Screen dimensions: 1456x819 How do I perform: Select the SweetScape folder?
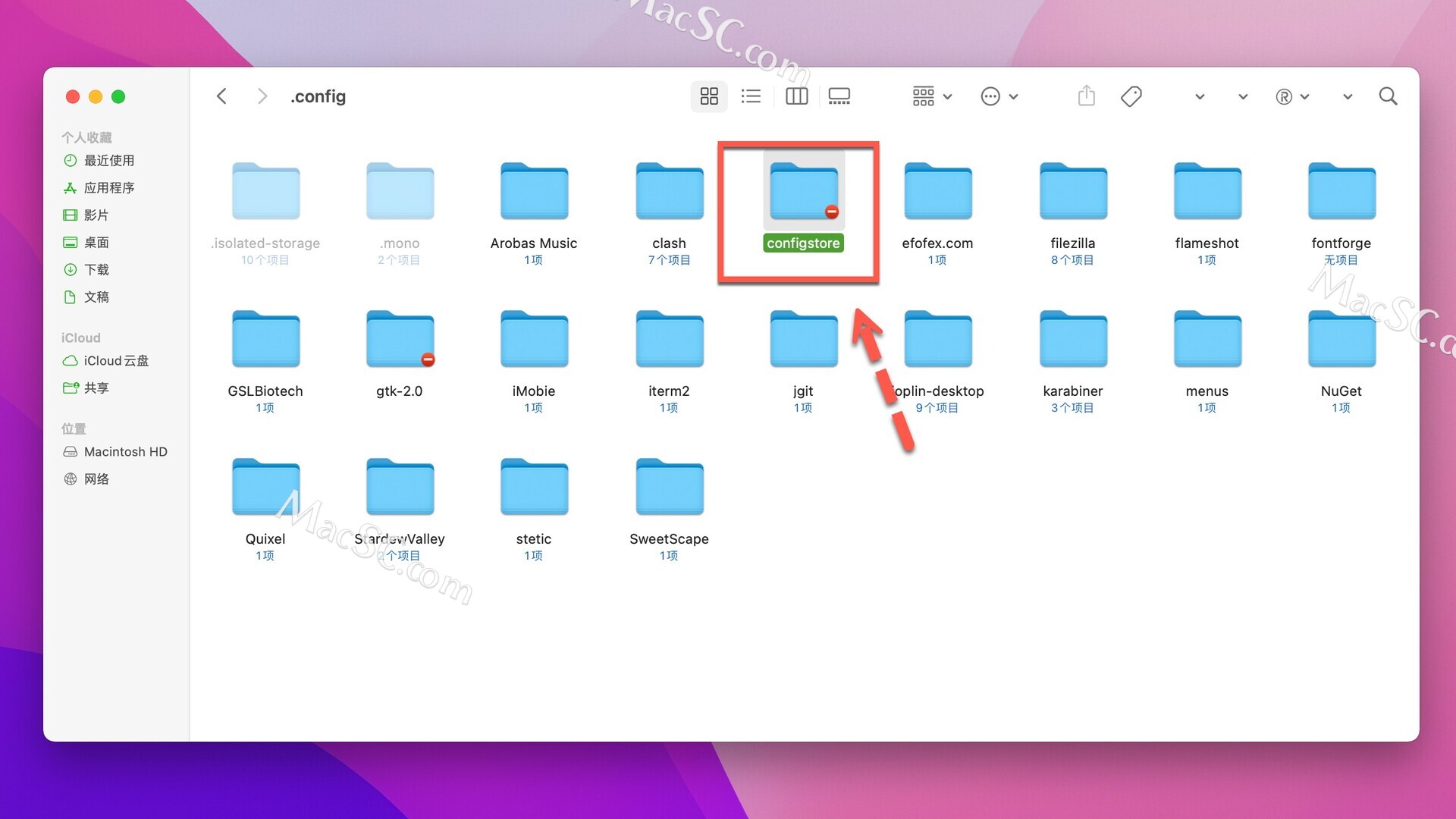point(669,488)
